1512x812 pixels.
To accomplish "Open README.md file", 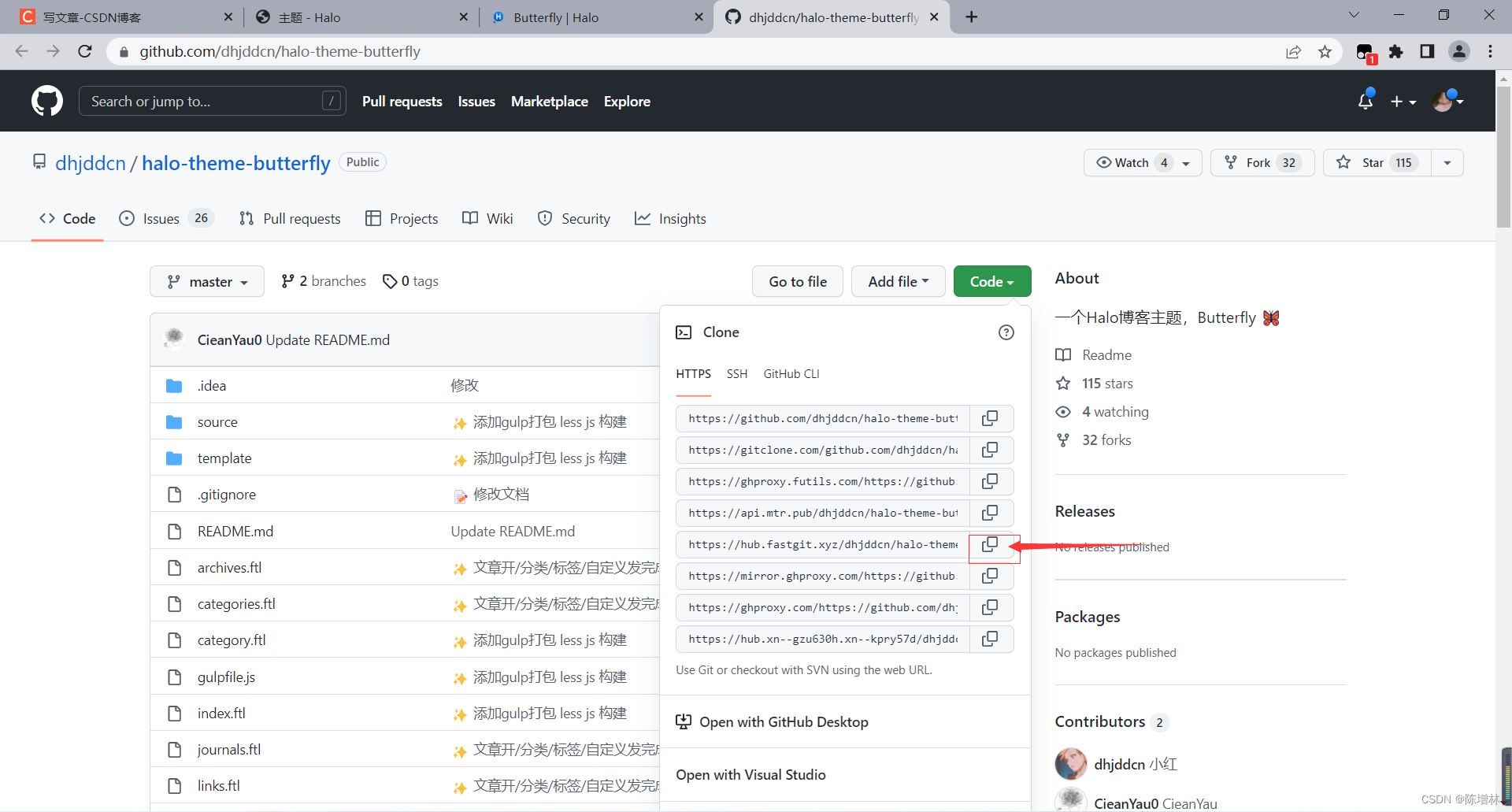I will pyautogui.click(x=235, y=532).
